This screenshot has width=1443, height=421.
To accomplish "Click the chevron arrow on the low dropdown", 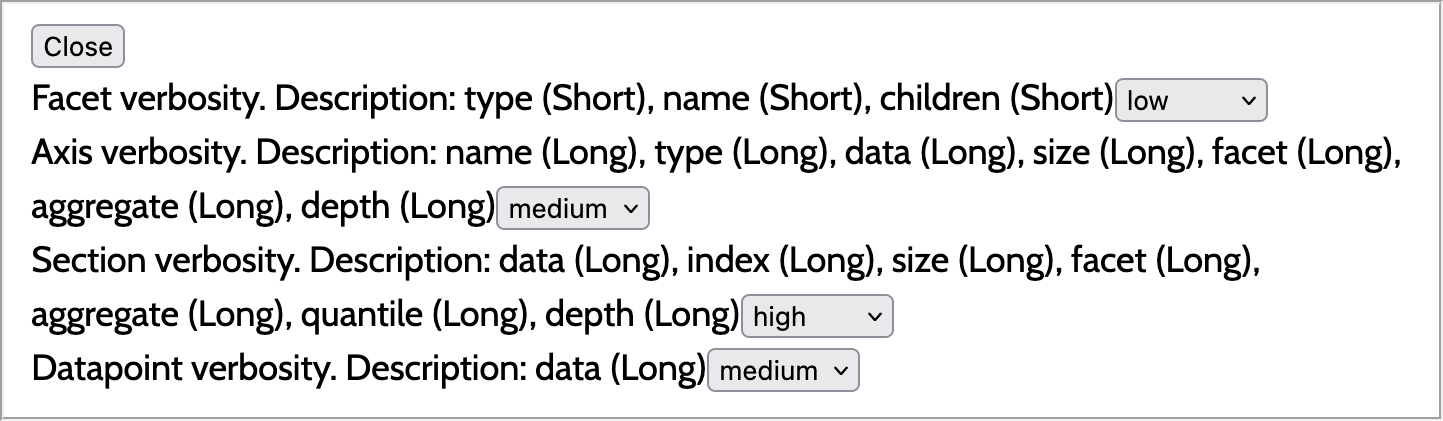I will pos(1246,101).
